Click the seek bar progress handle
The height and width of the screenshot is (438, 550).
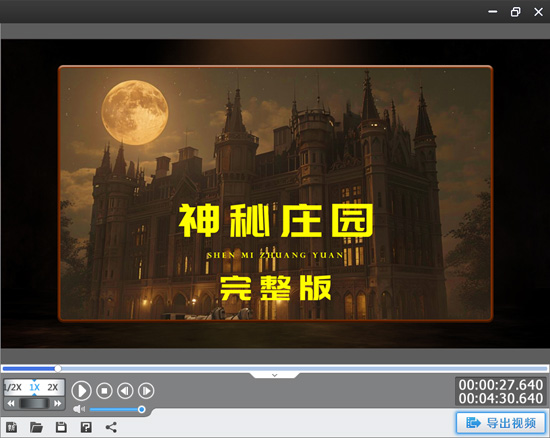point(58,369)
